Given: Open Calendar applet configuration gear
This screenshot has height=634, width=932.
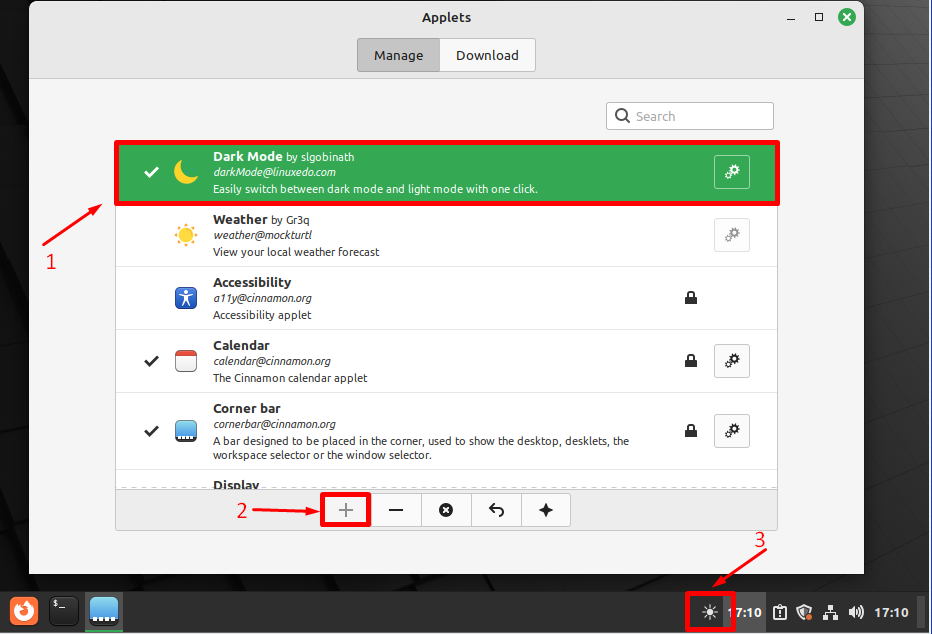Looking at the screenshot, I should click(731, 361).
